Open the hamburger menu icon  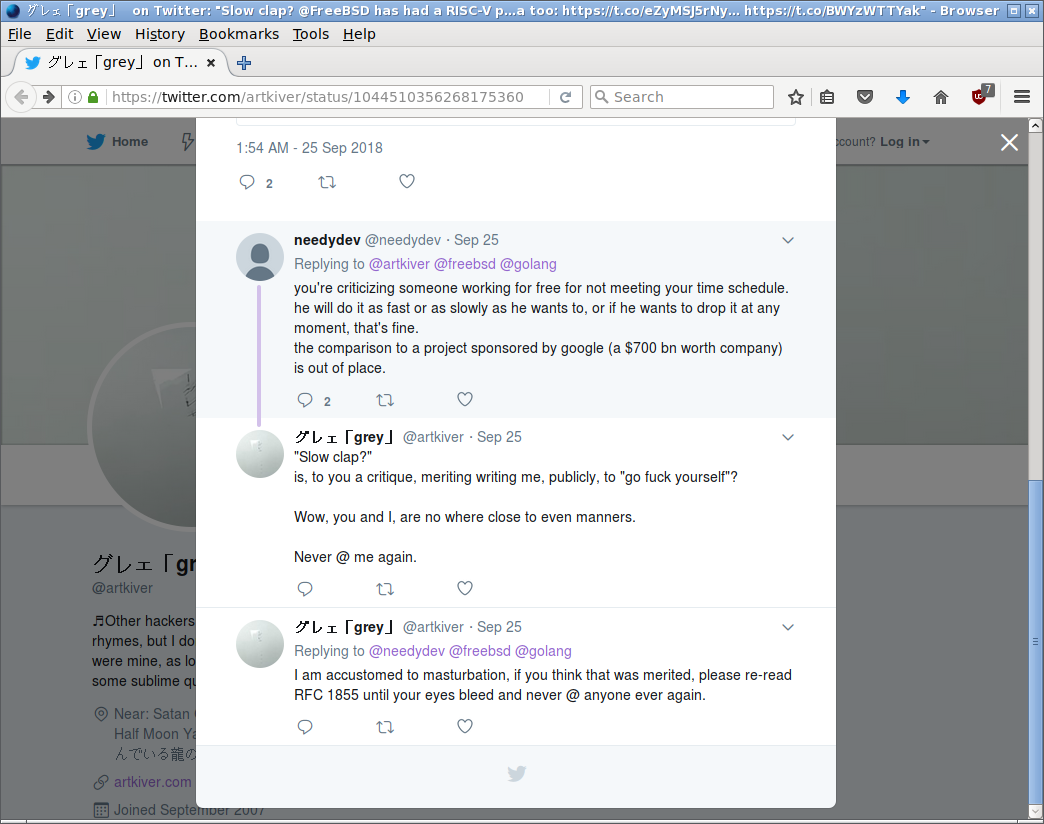[x=1022, y=97]
